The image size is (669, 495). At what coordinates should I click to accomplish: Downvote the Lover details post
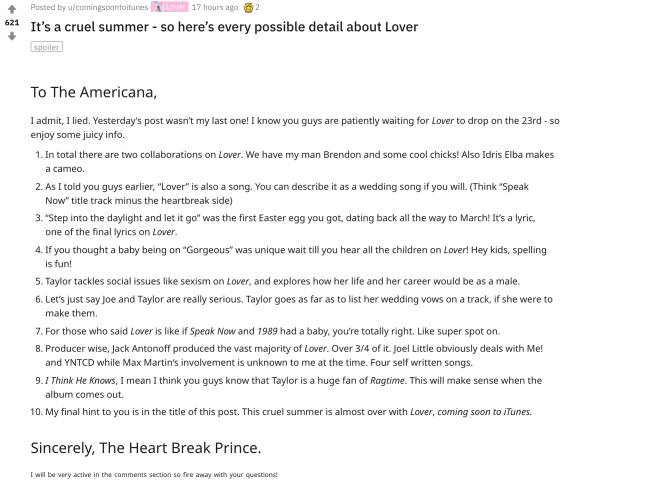11,36
